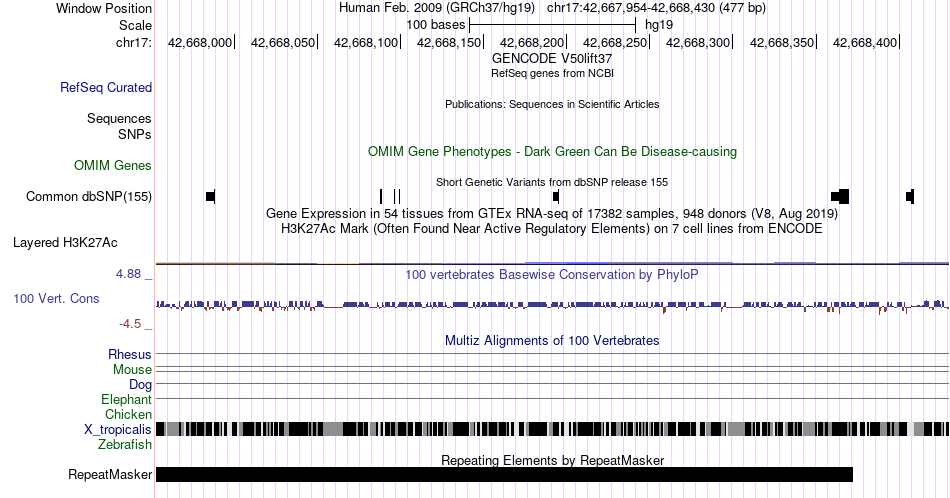Select the Dog species label
The width and height of the screenshot is (950, 498).
coord(140,385)
